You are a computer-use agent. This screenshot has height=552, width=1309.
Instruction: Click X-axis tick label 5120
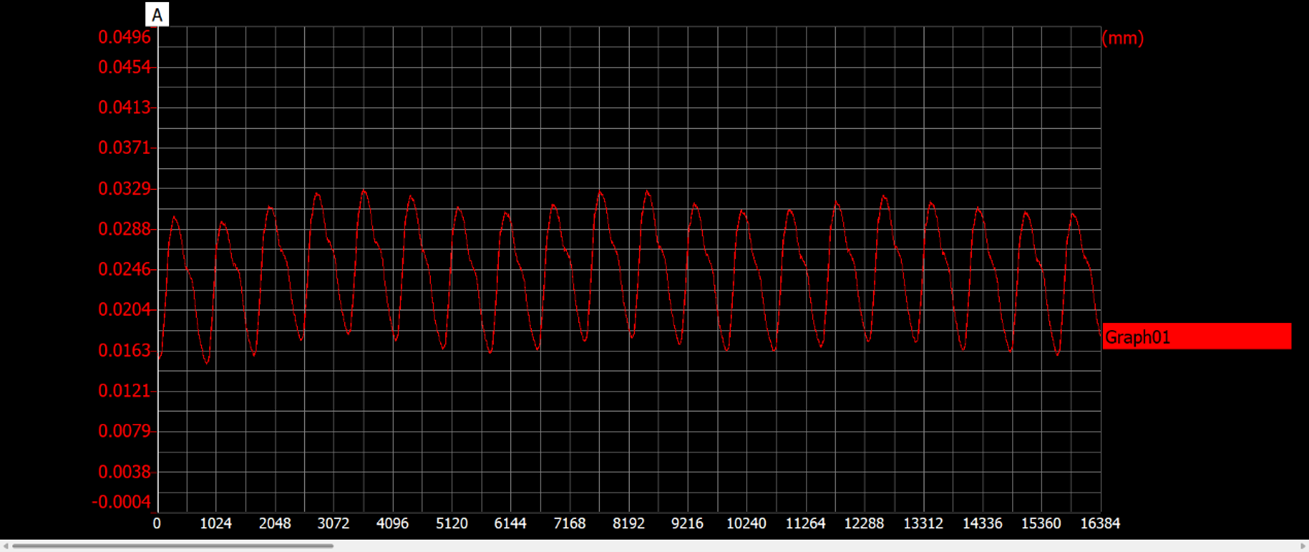pyautogui.click(x=452, y=523)
